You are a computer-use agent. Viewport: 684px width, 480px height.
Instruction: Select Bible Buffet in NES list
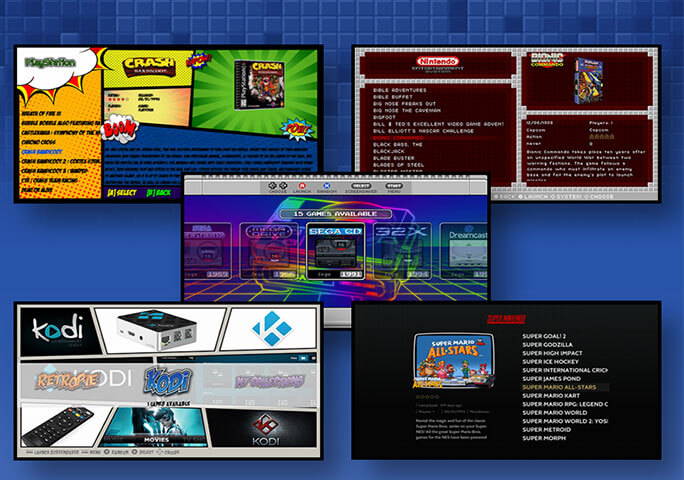coord(393,97)
